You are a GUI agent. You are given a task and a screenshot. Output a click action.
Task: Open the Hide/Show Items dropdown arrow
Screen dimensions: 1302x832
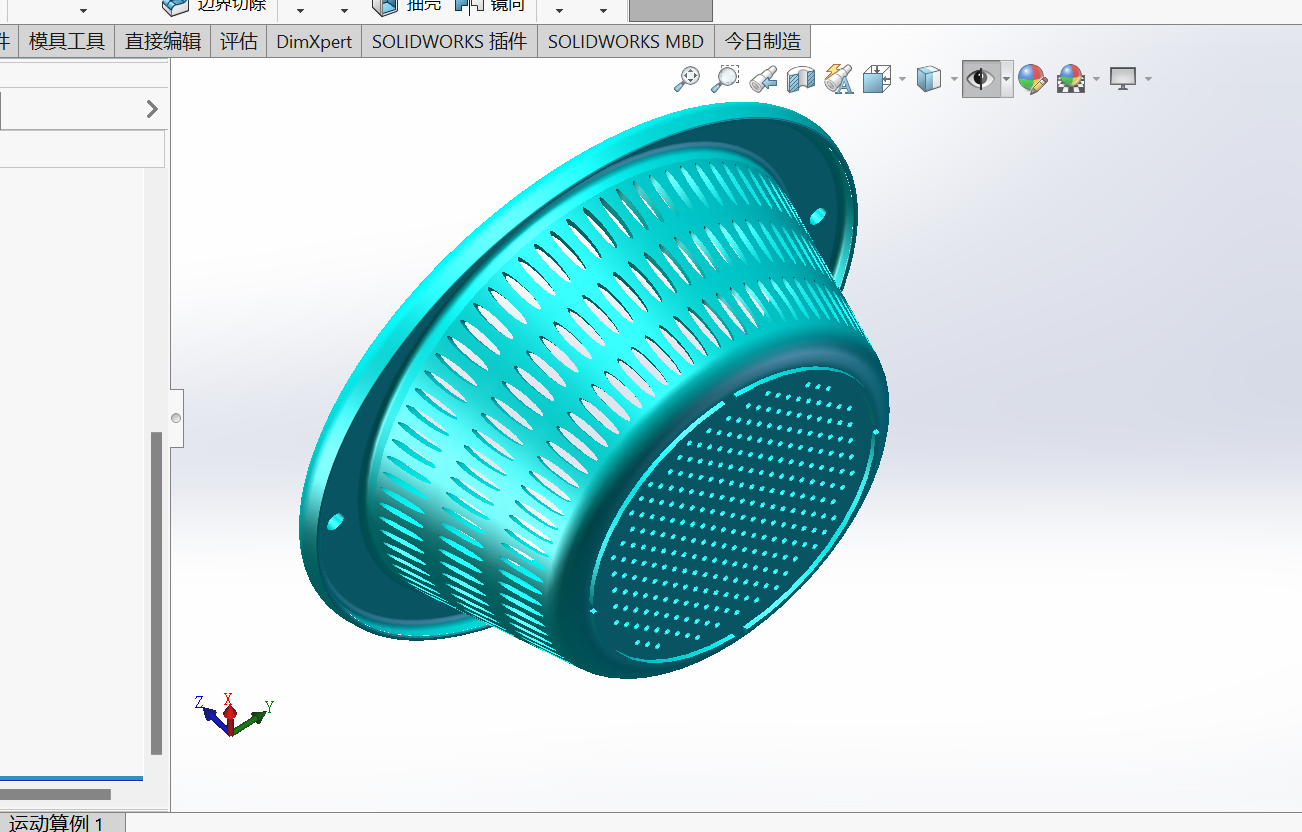tap(1006, 79)
